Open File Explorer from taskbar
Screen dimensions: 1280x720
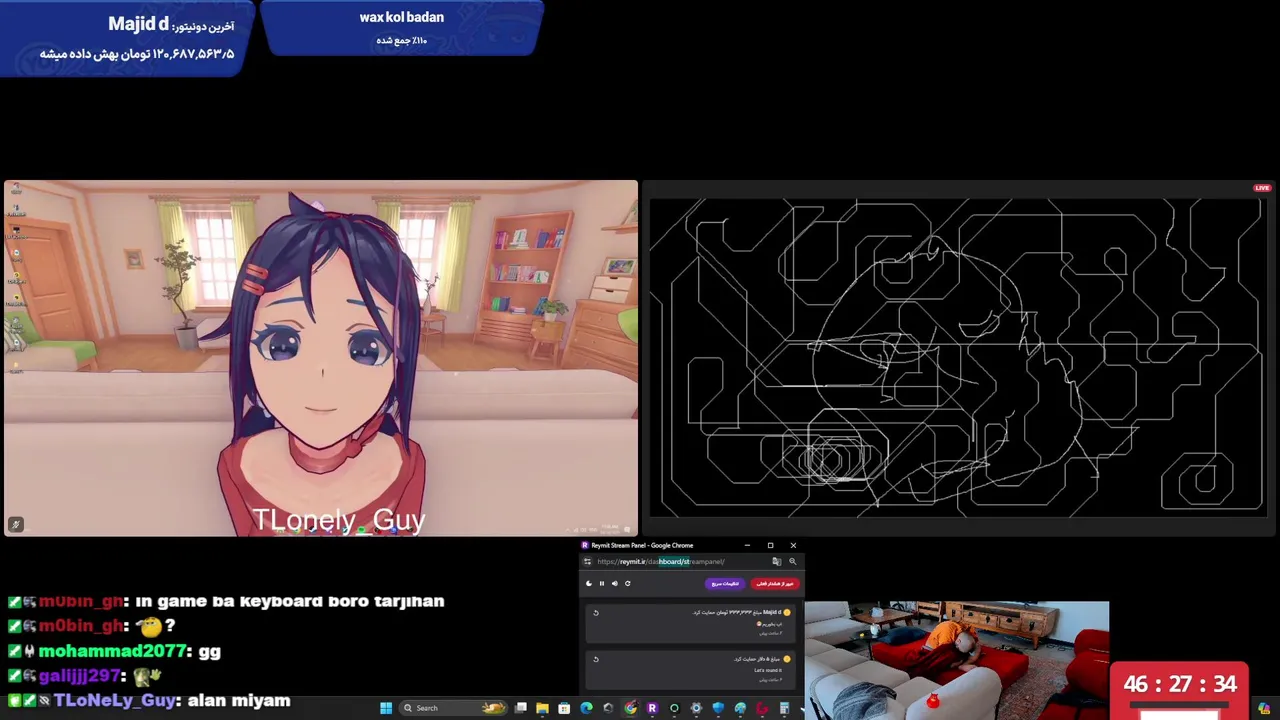click(543, 708)
